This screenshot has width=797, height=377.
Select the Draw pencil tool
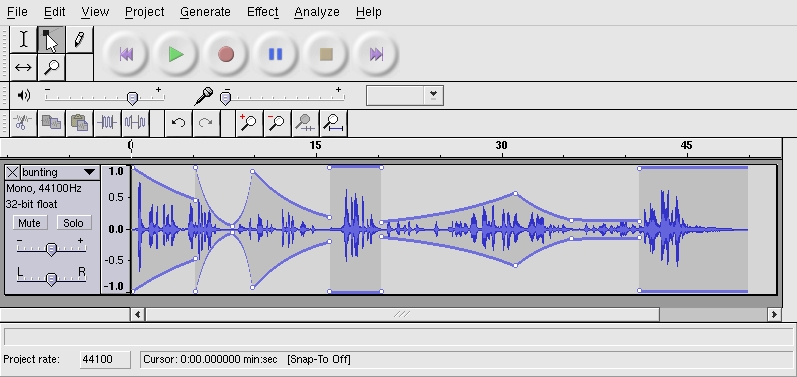(79, 40)
